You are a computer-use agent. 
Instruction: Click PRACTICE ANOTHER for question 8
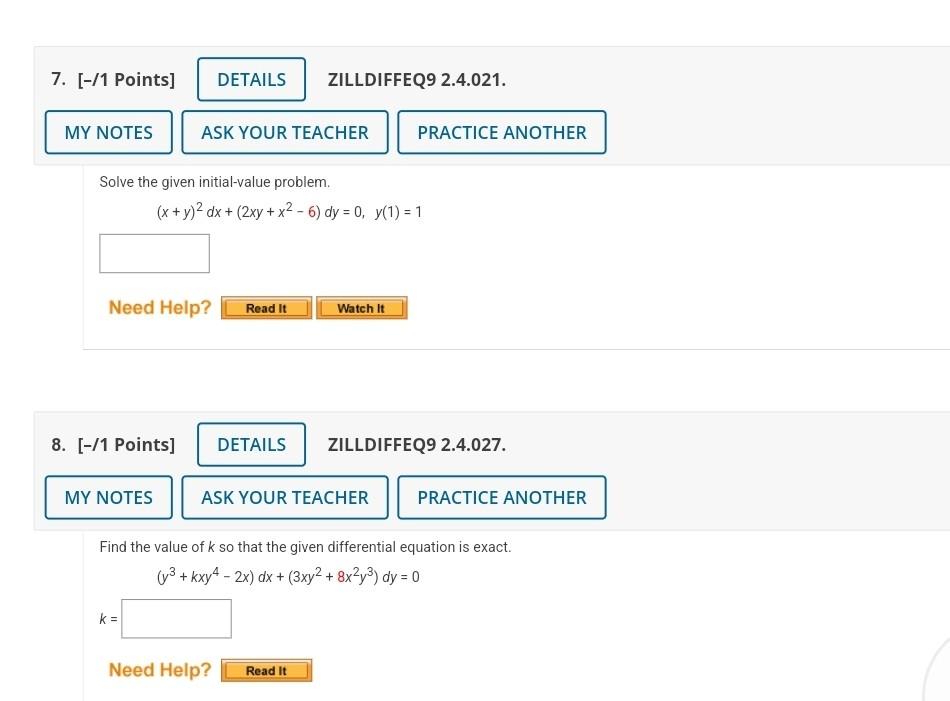[501, 497]
